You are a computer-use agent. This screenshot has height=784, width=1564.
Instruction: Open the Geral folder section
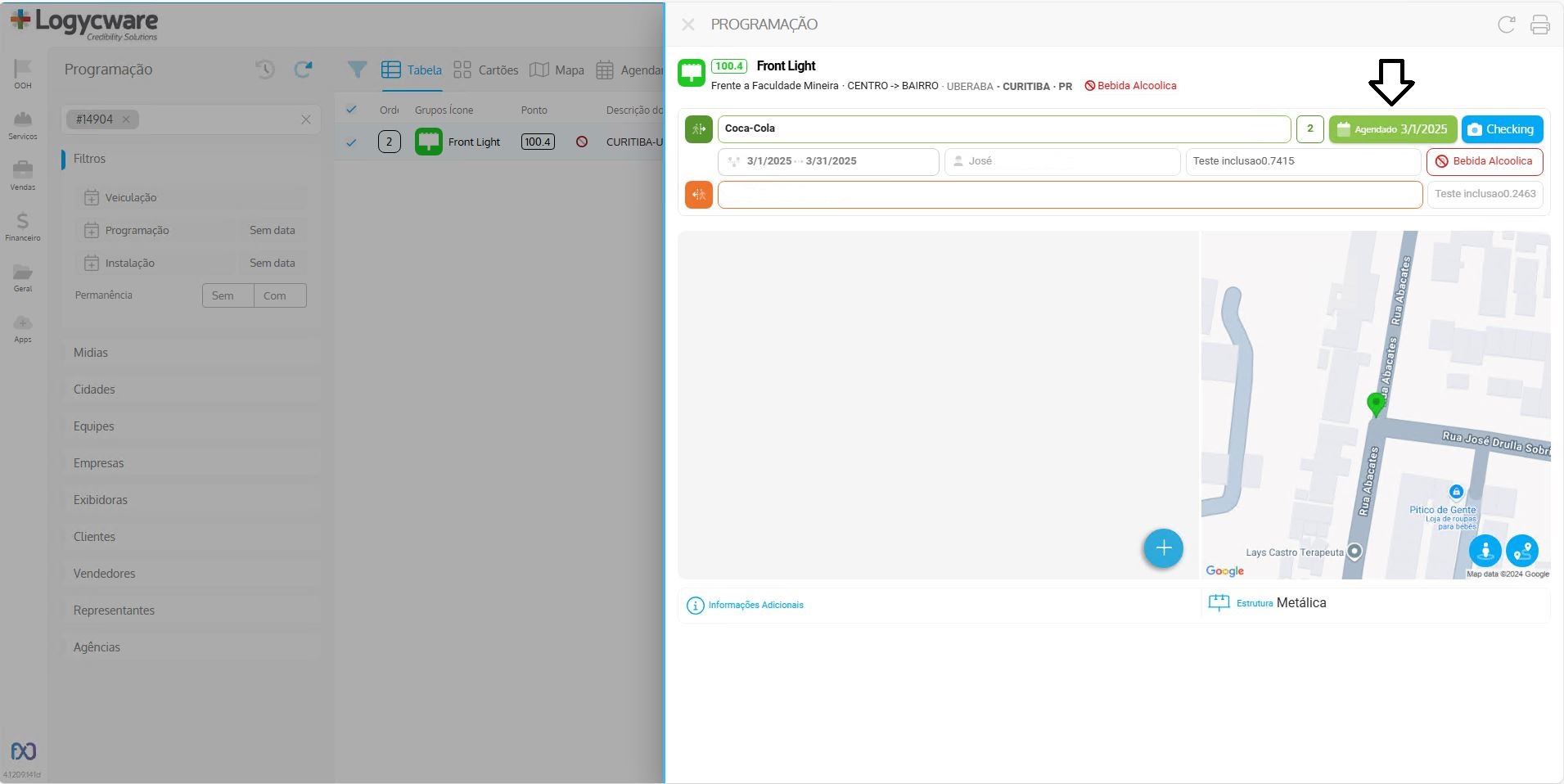tap(23, 277)
